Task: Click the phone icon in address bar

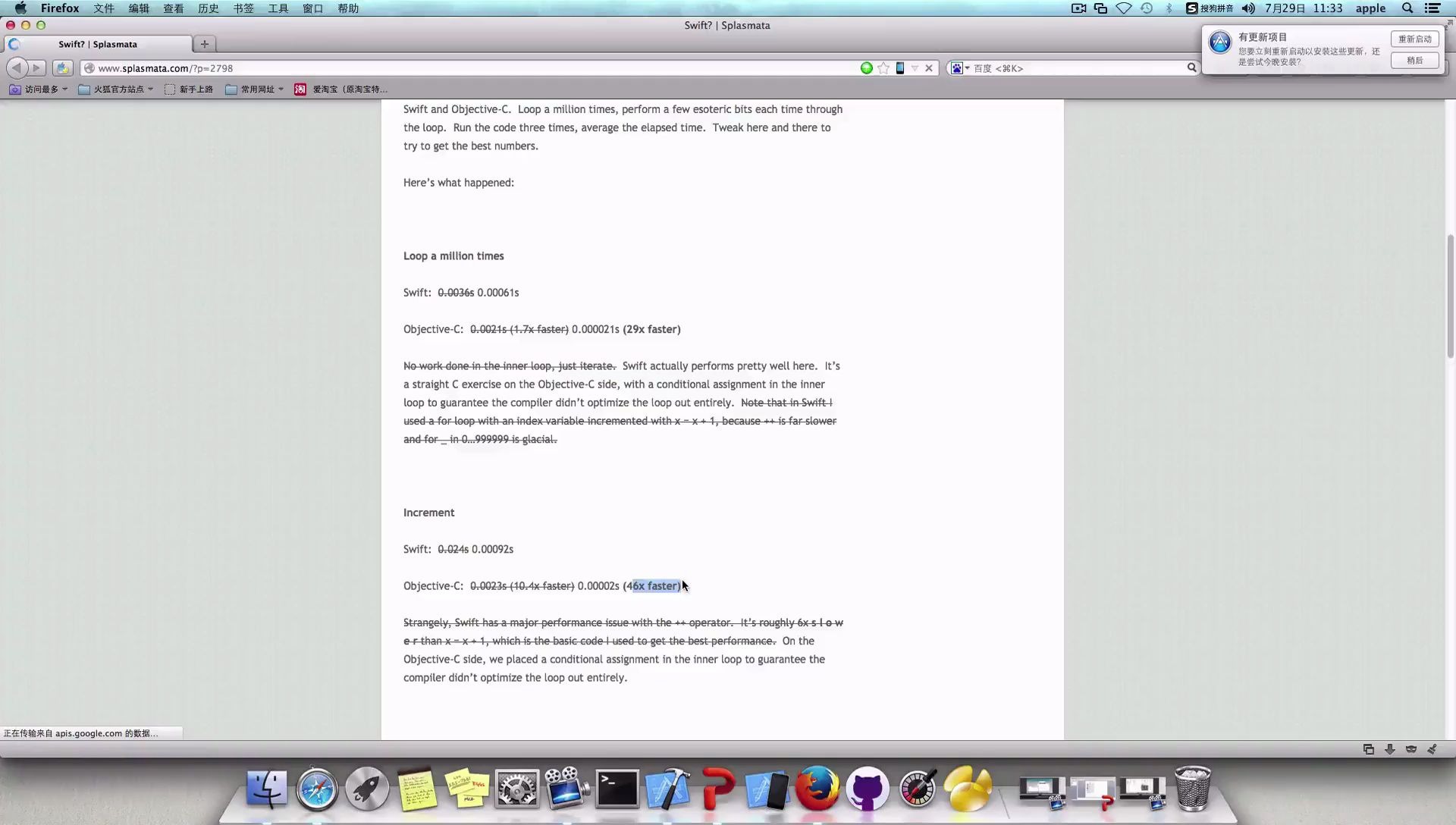Action: tap(900, 68)
